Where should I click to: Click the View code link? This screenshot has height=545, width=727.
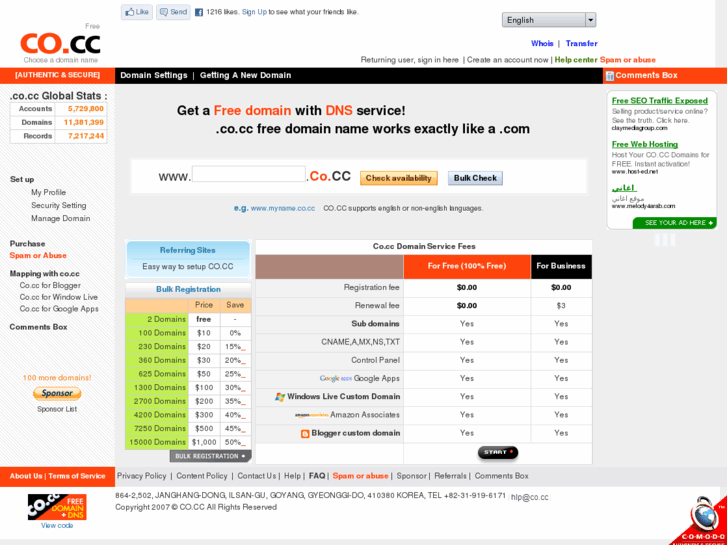pos(57,526)
